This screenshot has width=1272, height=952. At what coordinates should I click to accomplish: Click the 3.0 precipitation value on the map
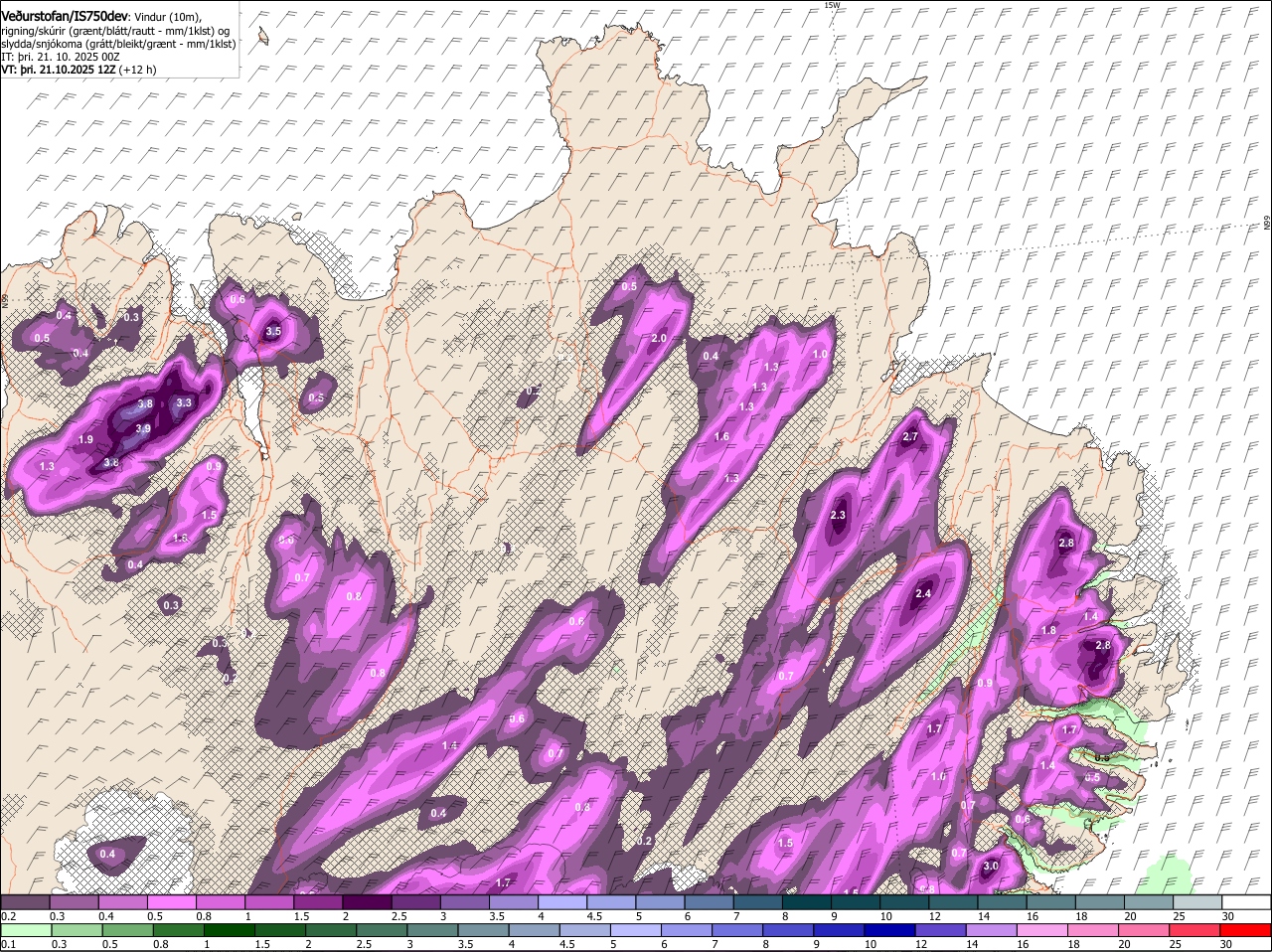991,866
